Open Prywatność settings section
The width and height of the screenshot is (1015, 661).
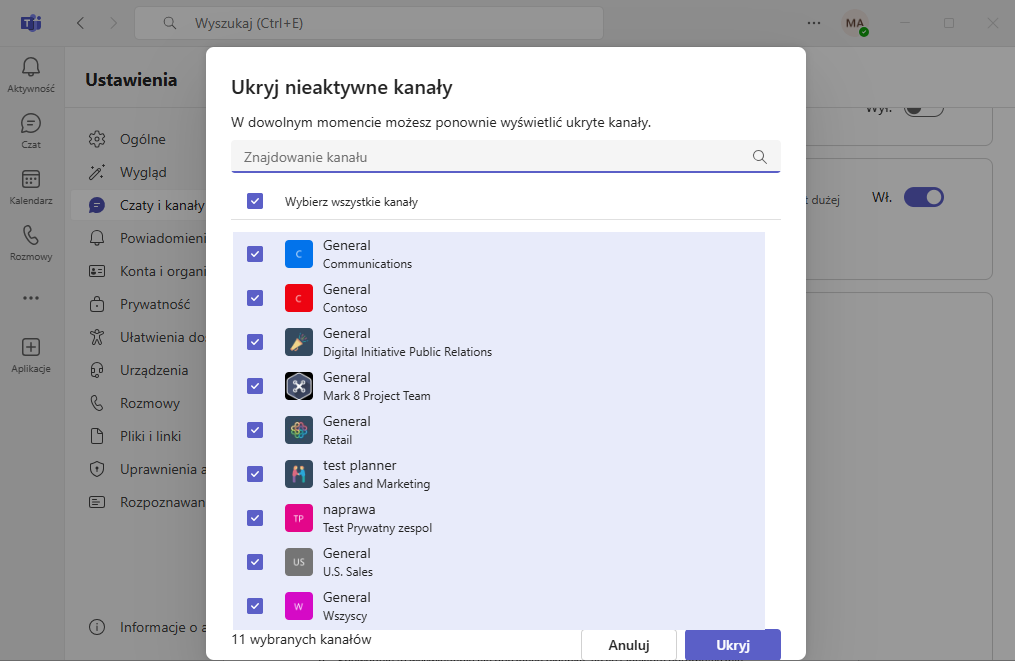(x=139, y=304)
